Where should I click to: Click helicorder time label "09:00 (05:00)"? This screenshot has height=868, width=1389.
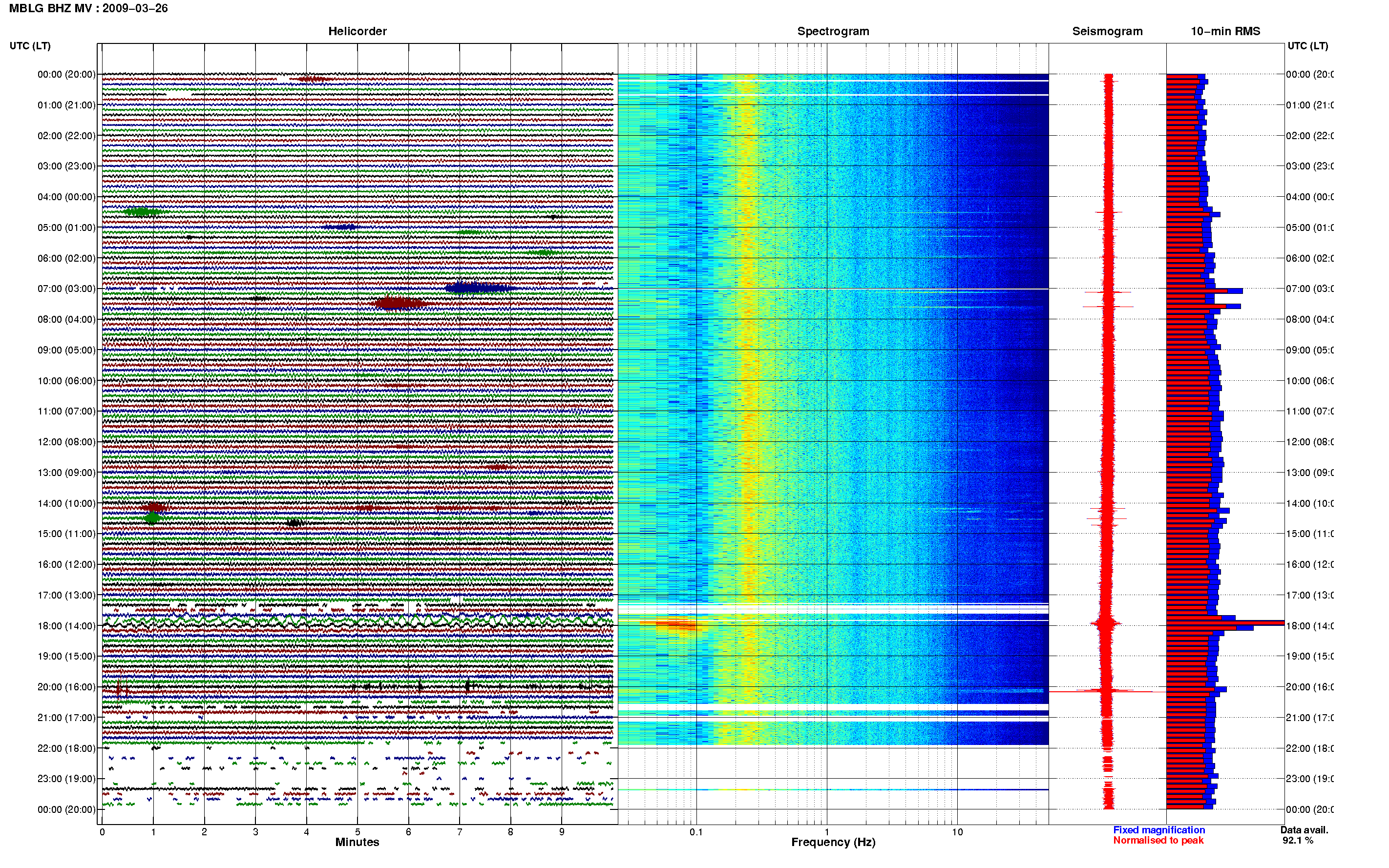point(66,350)
